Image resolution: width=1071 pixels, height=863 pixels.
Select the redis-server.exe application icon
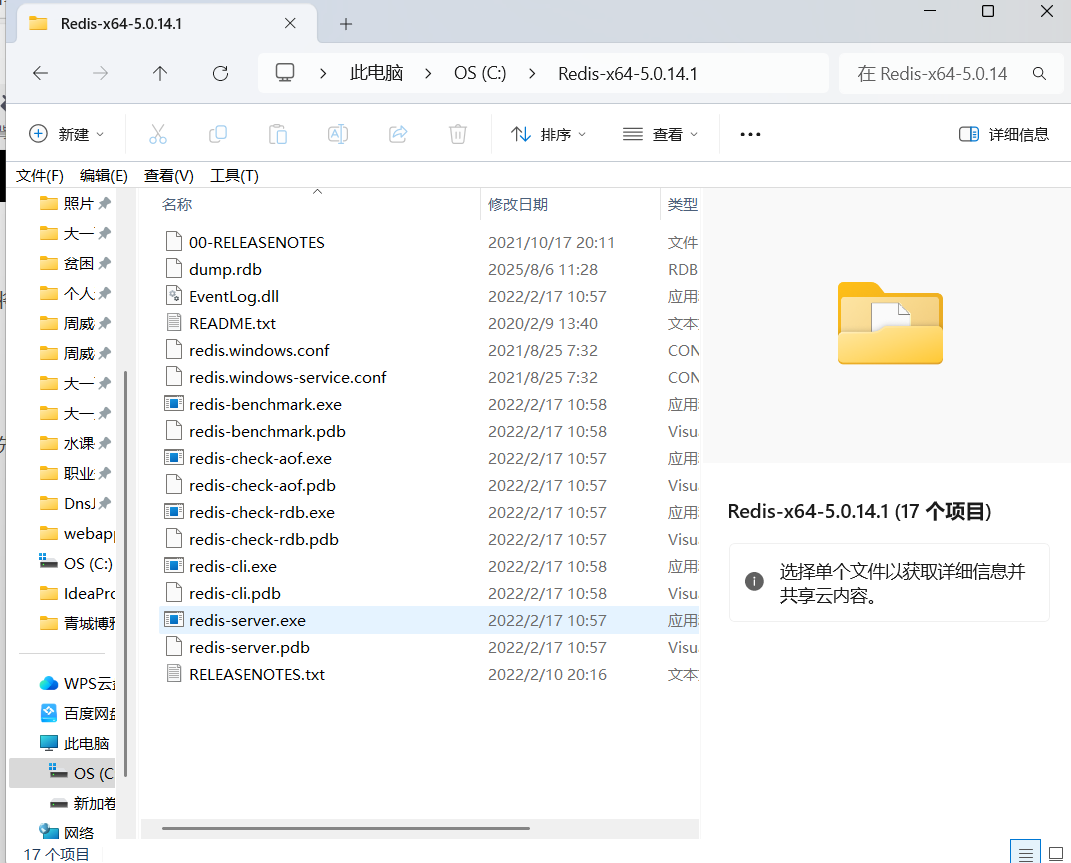coord(174,620)
